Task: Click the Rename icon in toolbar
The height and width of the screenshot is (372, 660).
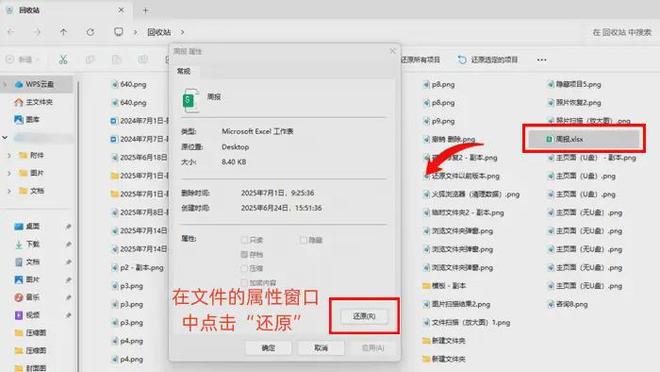Action: click(143, 60)
